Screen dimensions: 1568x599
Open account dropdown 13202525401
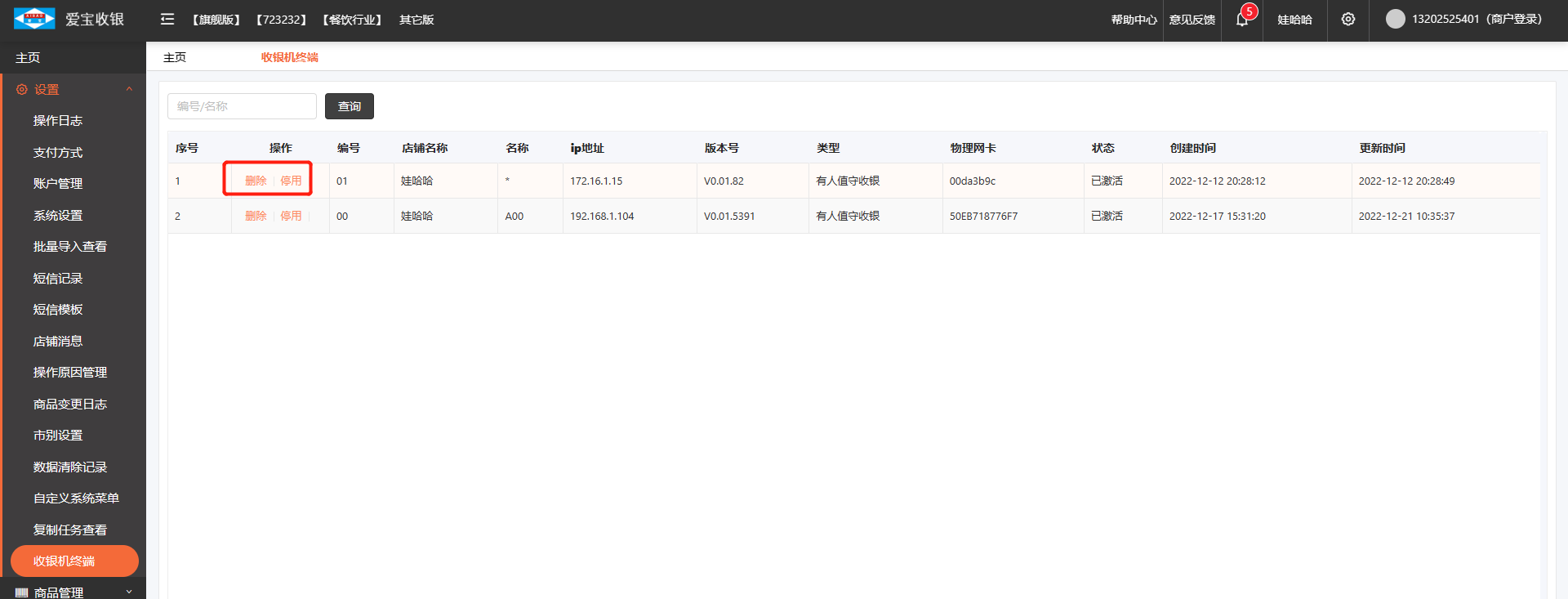pos(1477,19)
